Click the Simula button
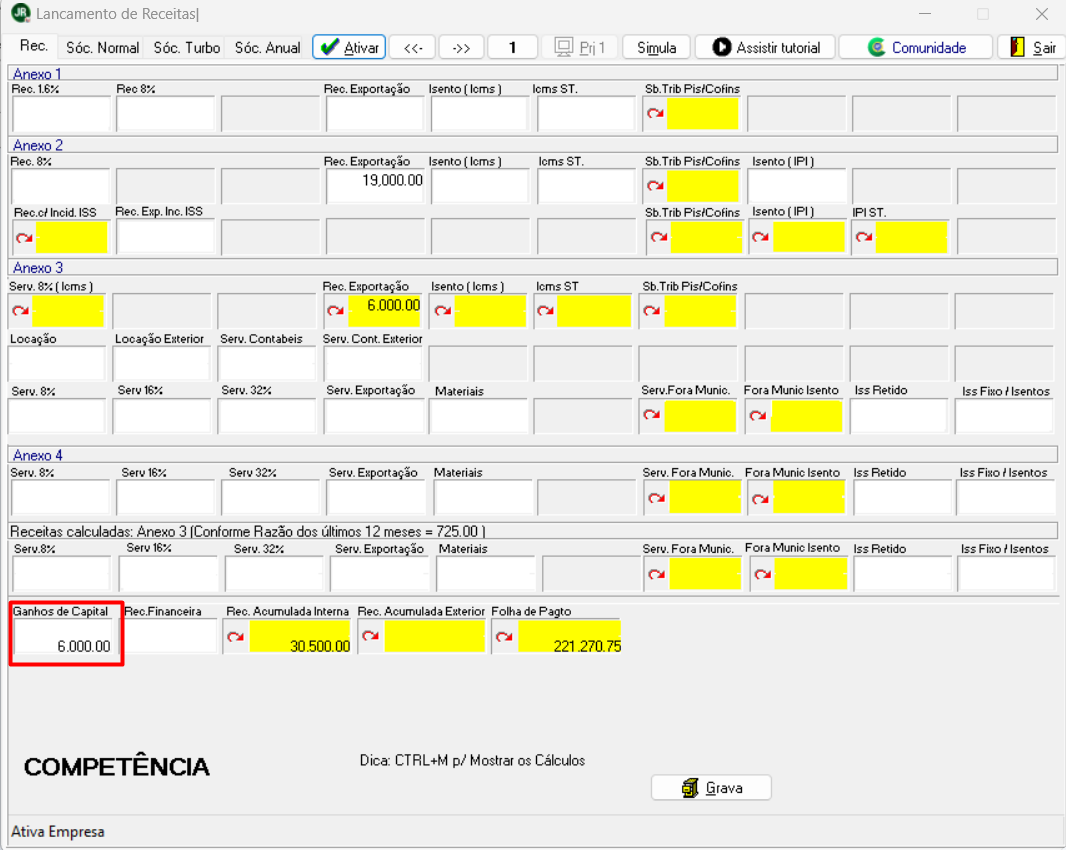This screenshot has width=1066, height=850. [x=657, y=48]
